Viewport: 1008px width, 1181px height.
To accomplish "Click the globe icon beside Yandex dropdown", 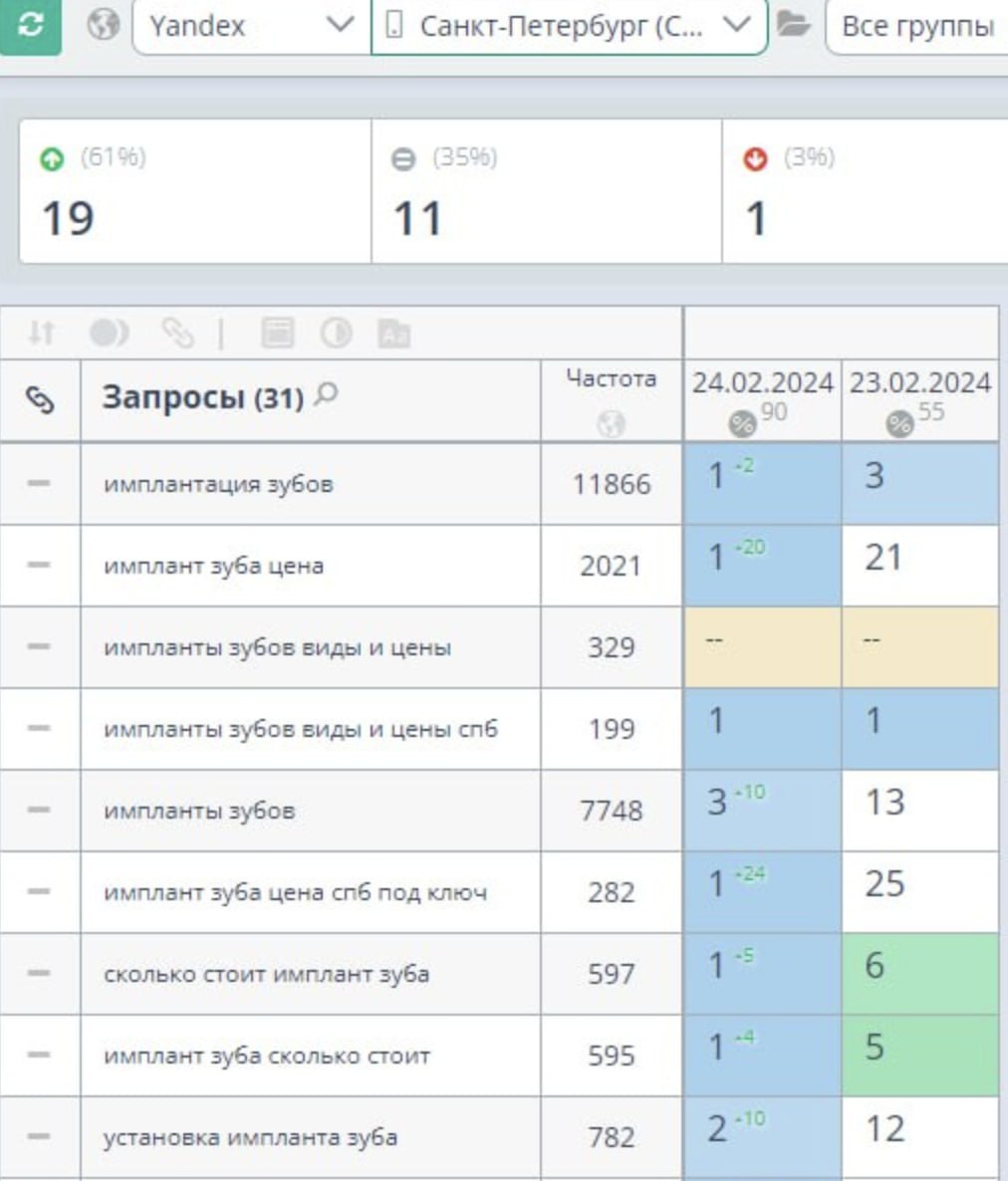I will (x=104, y=24).
